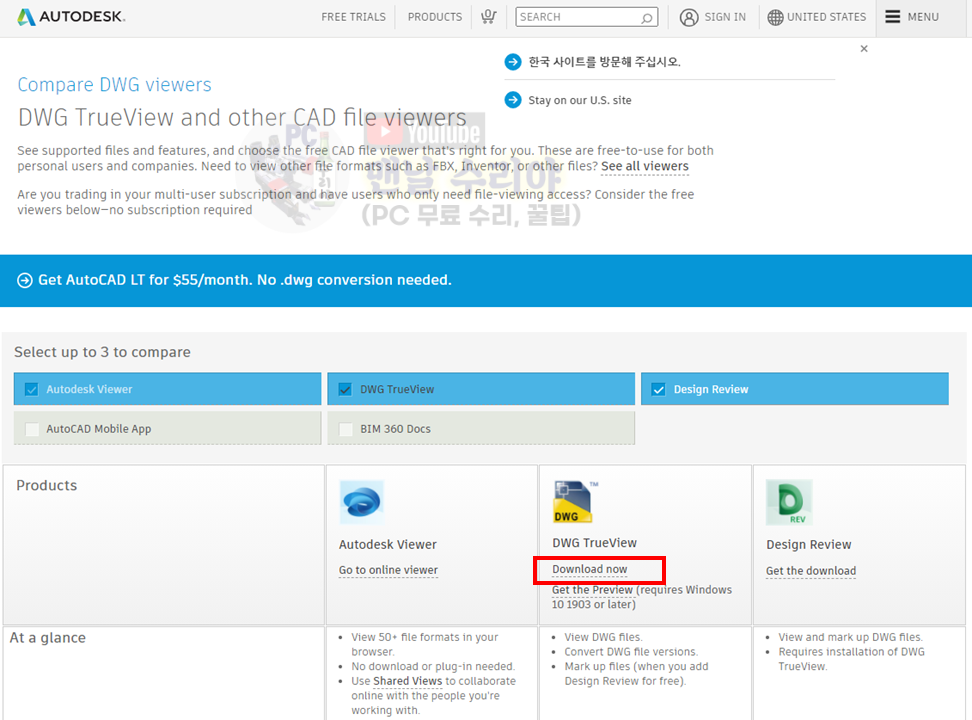Open PRODUCTS in top navigation
Viewport: 972px width, 720px height.
pos(435,17)
